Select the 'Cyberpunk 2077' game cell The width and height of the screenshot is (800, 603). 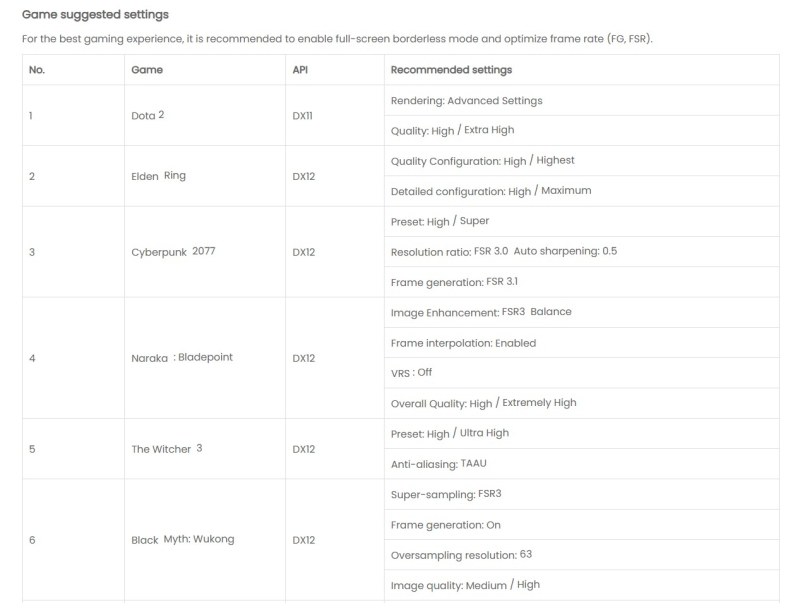coord(205,252)
